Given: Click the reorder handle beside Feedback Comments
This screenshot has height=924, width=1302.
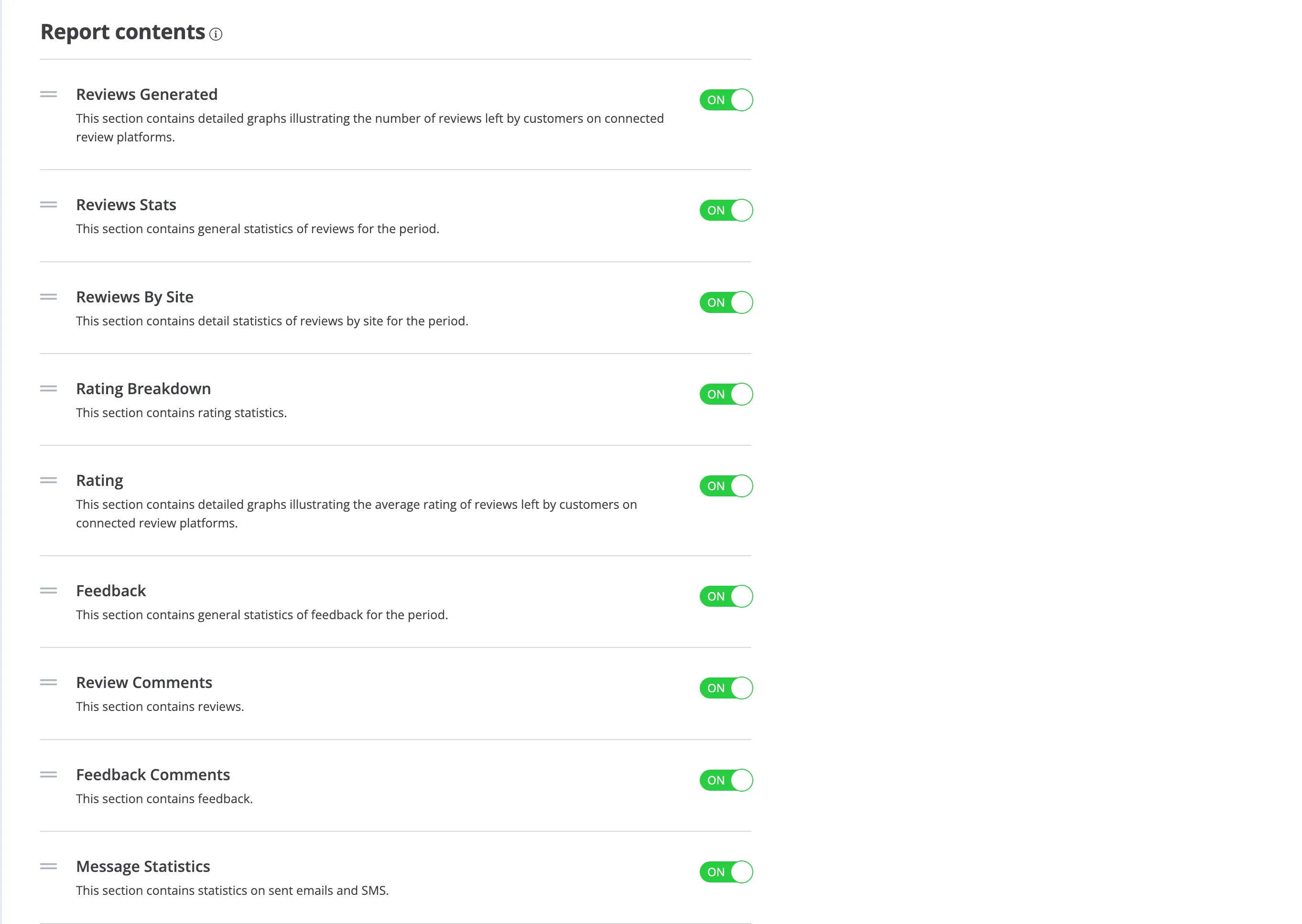Looking at the screenshot, I should click(48, 775).
